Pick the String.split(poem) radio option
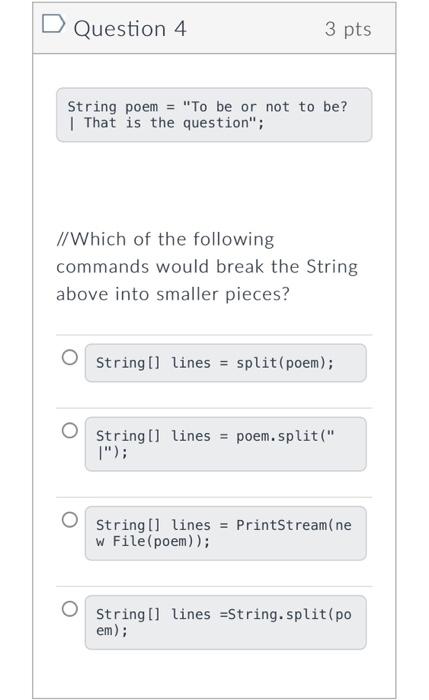This screenshot has height=700, width=429. (x=70, y=608)
